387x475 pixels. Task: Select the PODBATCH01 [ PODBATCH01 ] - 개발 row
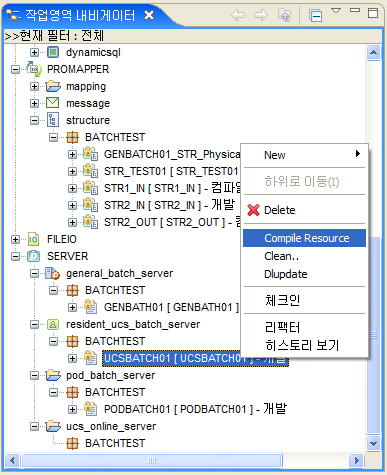(195, 409)
